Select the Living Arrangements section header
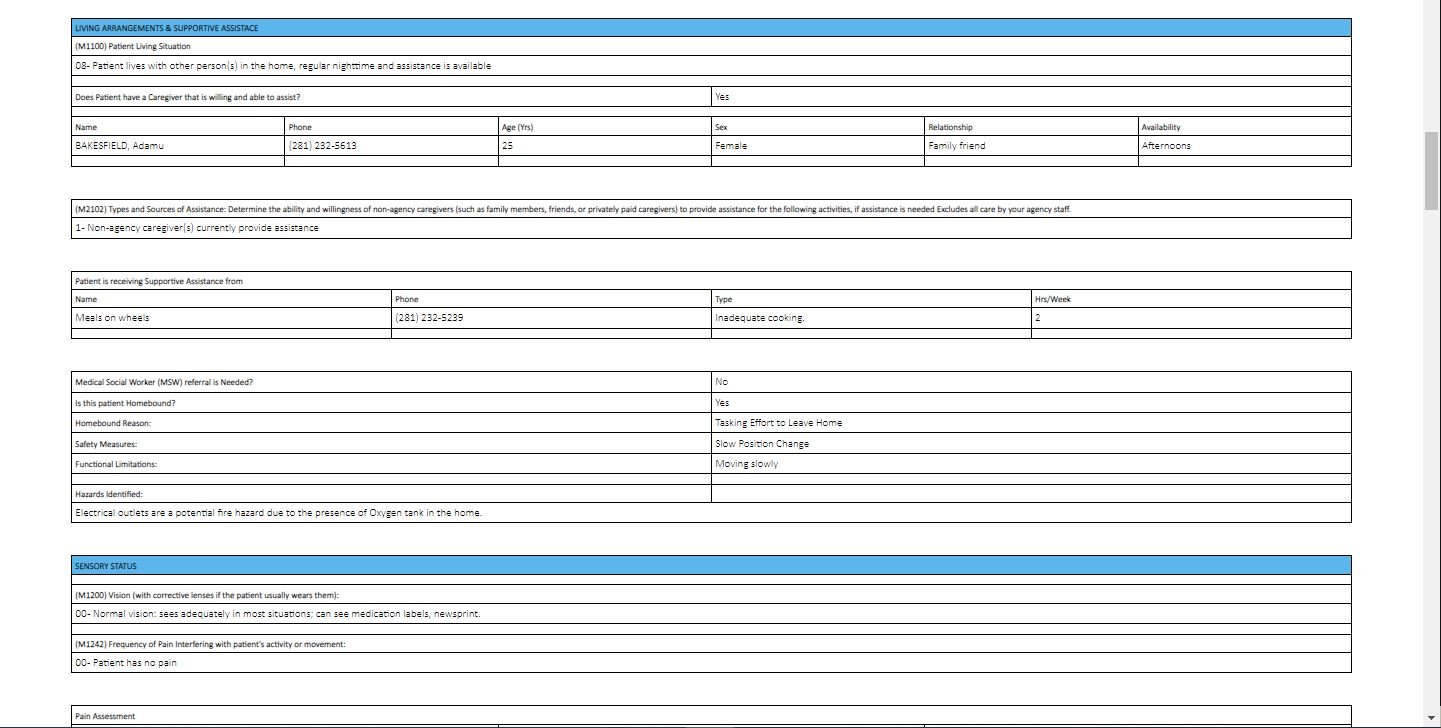1441x728 pixels. coord(166,28)
